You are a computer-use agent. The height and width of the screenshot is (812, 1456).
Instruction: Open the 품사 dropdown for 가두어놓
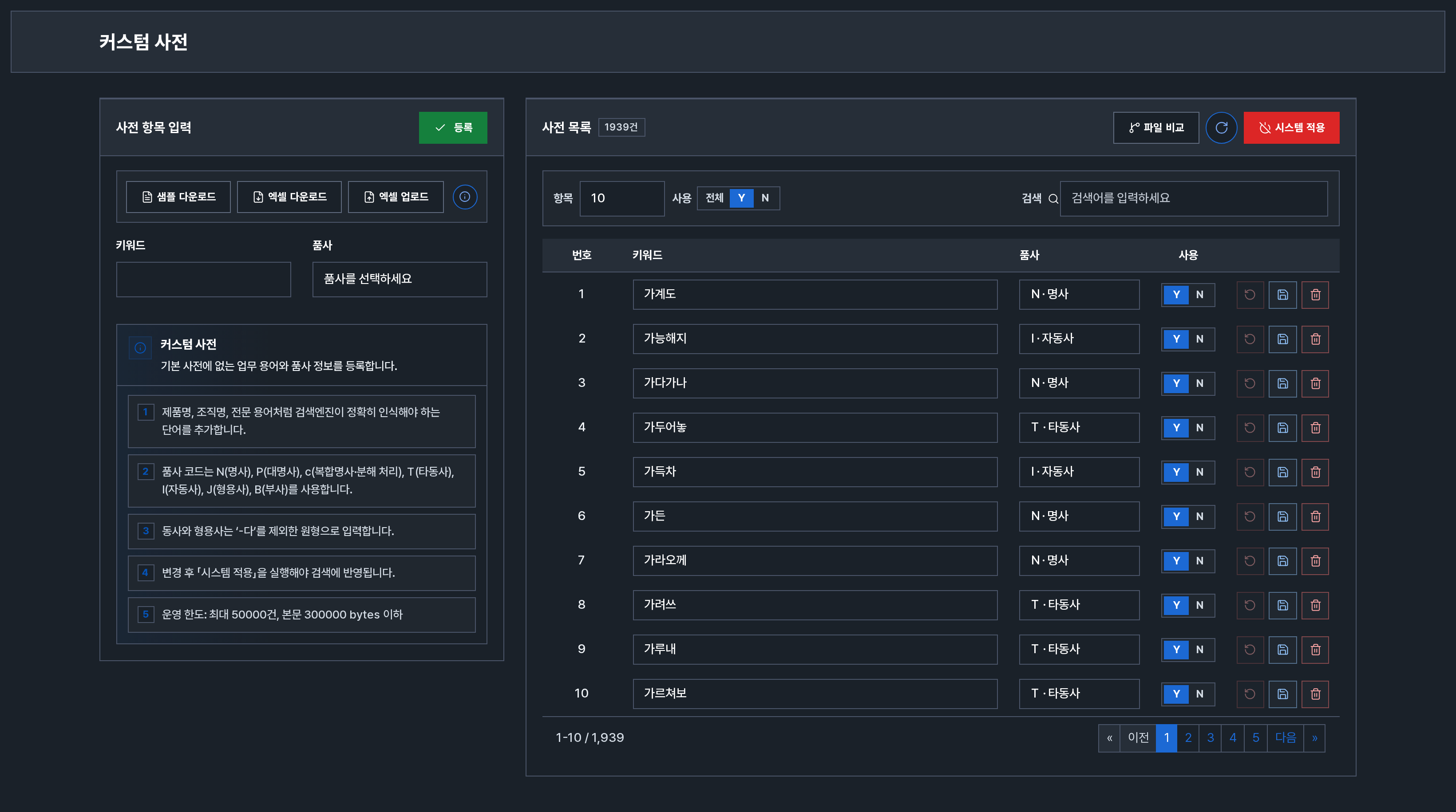coord(1079,428)
